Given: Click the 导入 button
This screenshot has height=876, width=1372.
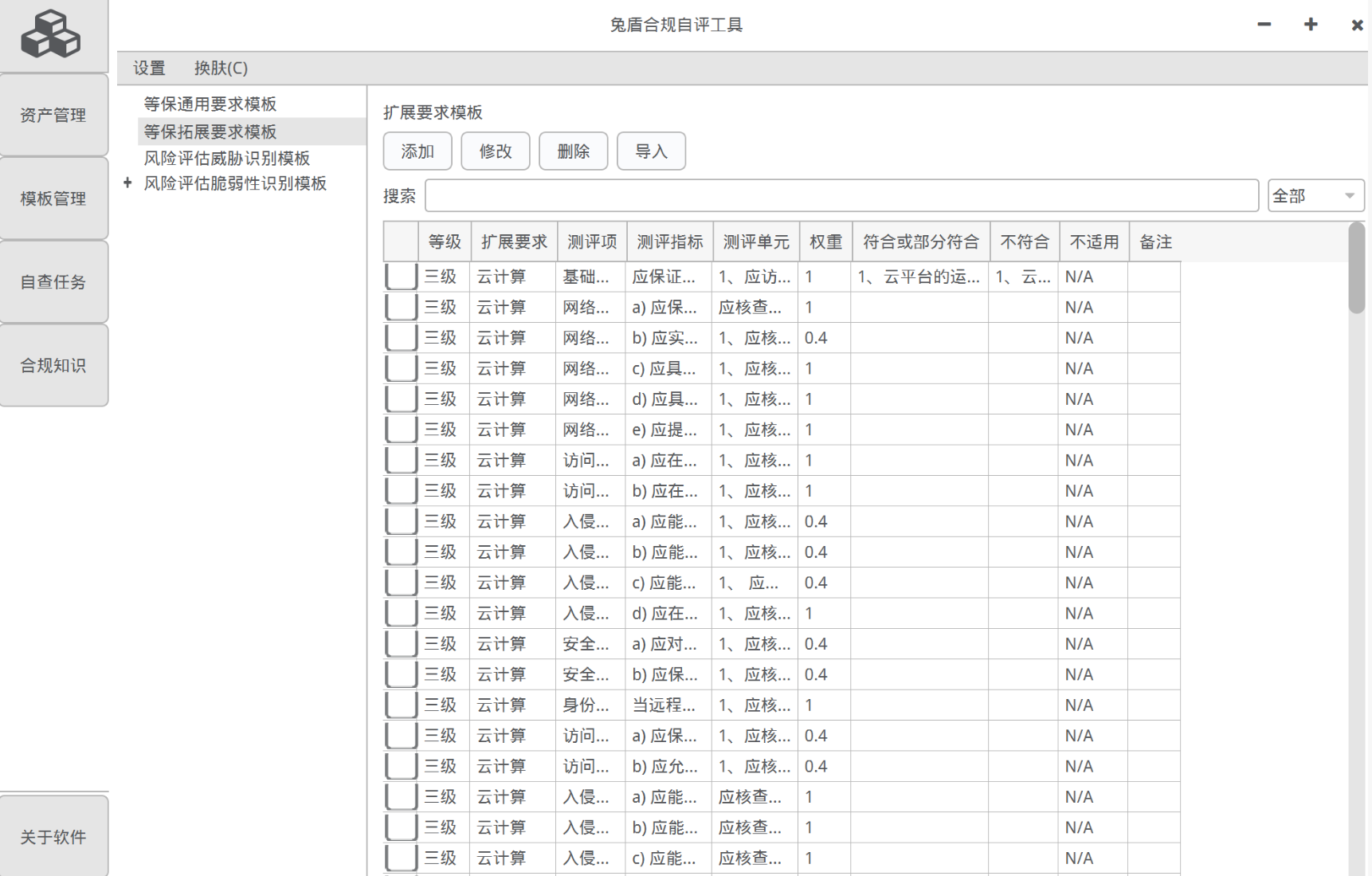Looking at the screenshot, I should coord(651,151).
